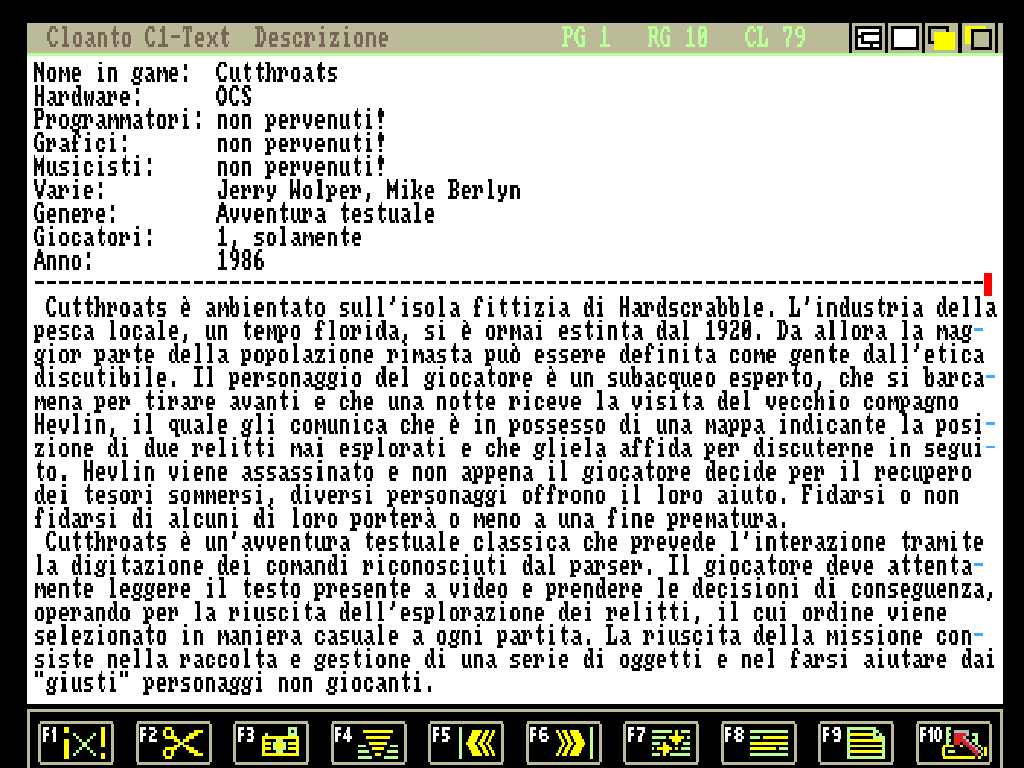Click the F2 scissors cut icon
This screenshot has height=768, width=1024.
coord(173,742)
